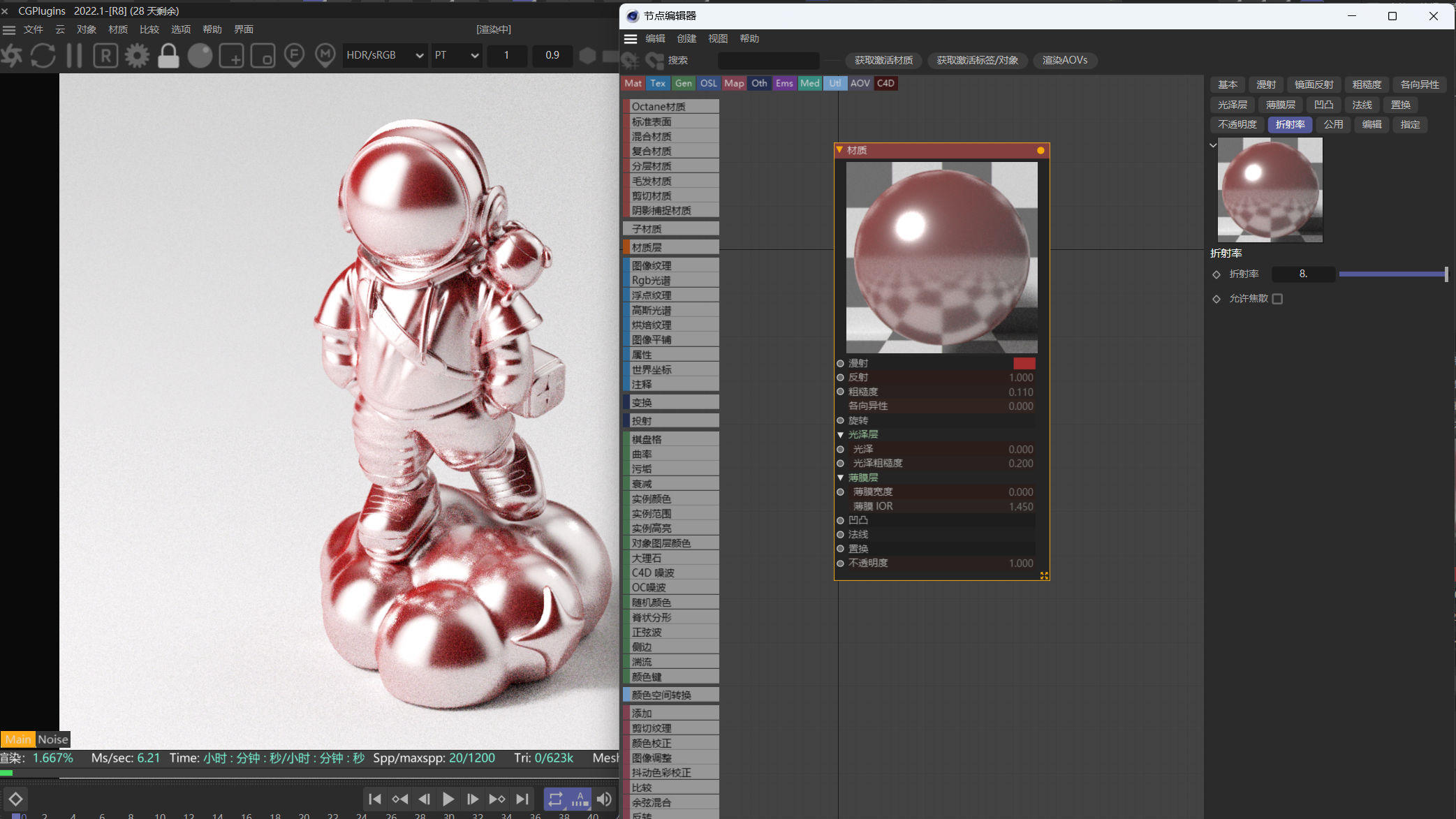Toggle the render region R icon
The width and height of the screenshot is (1456, 819).
pos(105,55)
